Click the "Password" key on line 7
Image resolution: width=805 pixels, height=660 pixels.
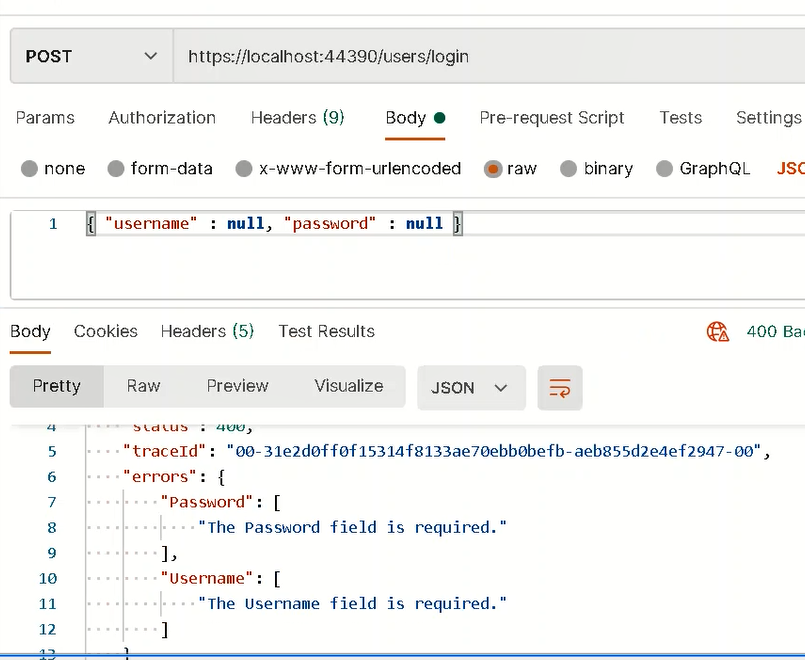click(207, 502)
